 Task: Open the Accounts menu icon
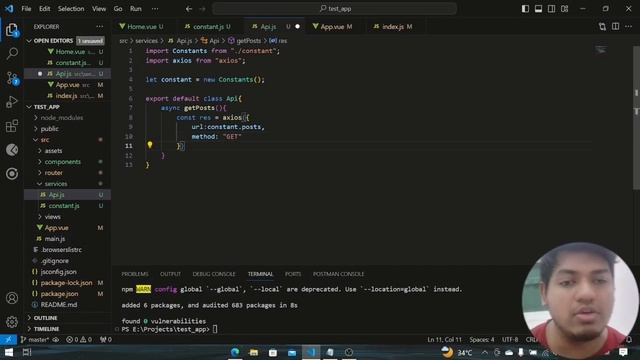click(12, 298)
